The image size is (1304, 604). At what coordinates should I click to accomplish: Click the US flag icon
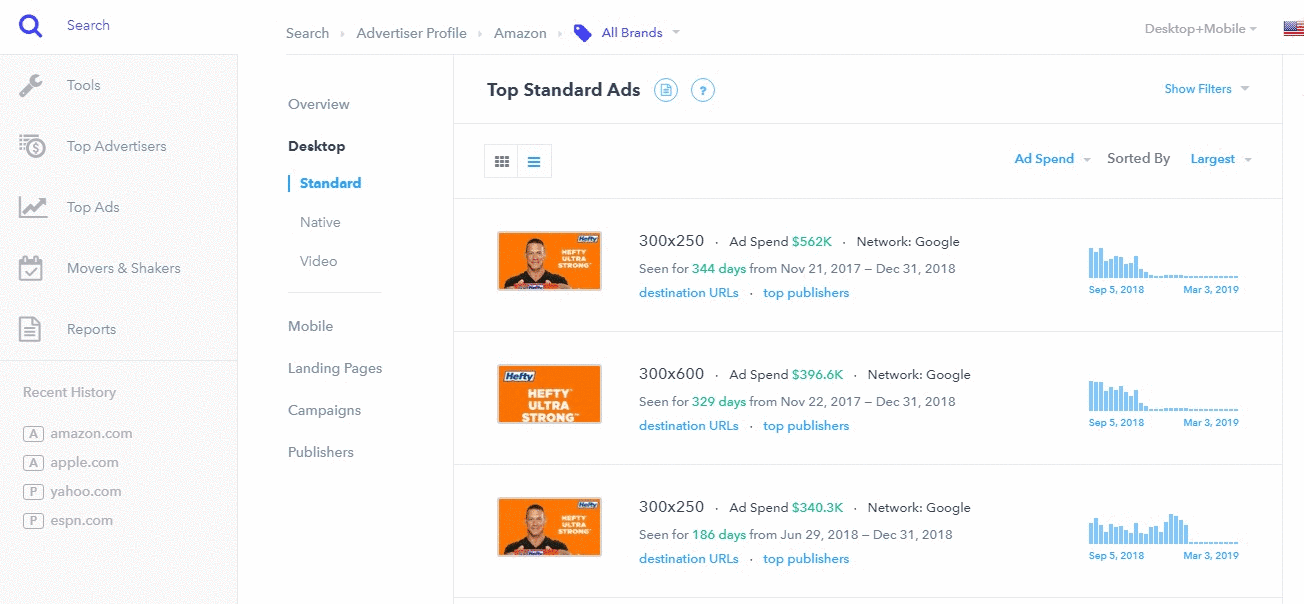pos(1293,29)
